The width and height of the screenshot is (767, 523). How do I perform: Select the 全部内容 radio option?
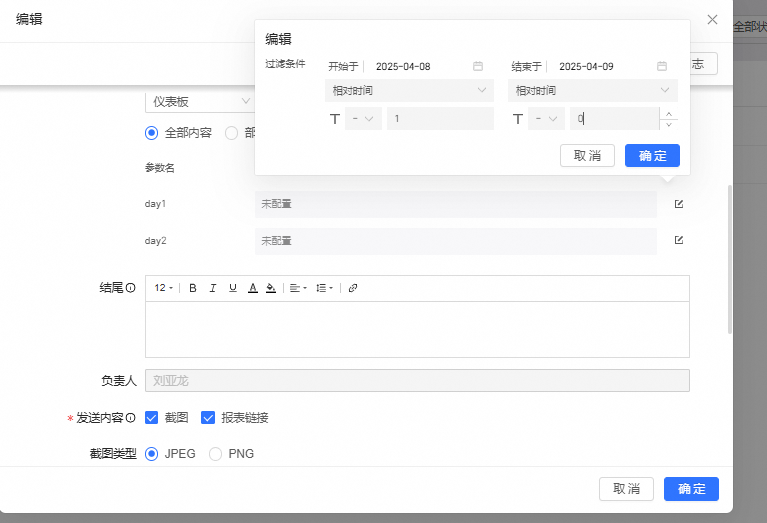click(x=152, y=133)
